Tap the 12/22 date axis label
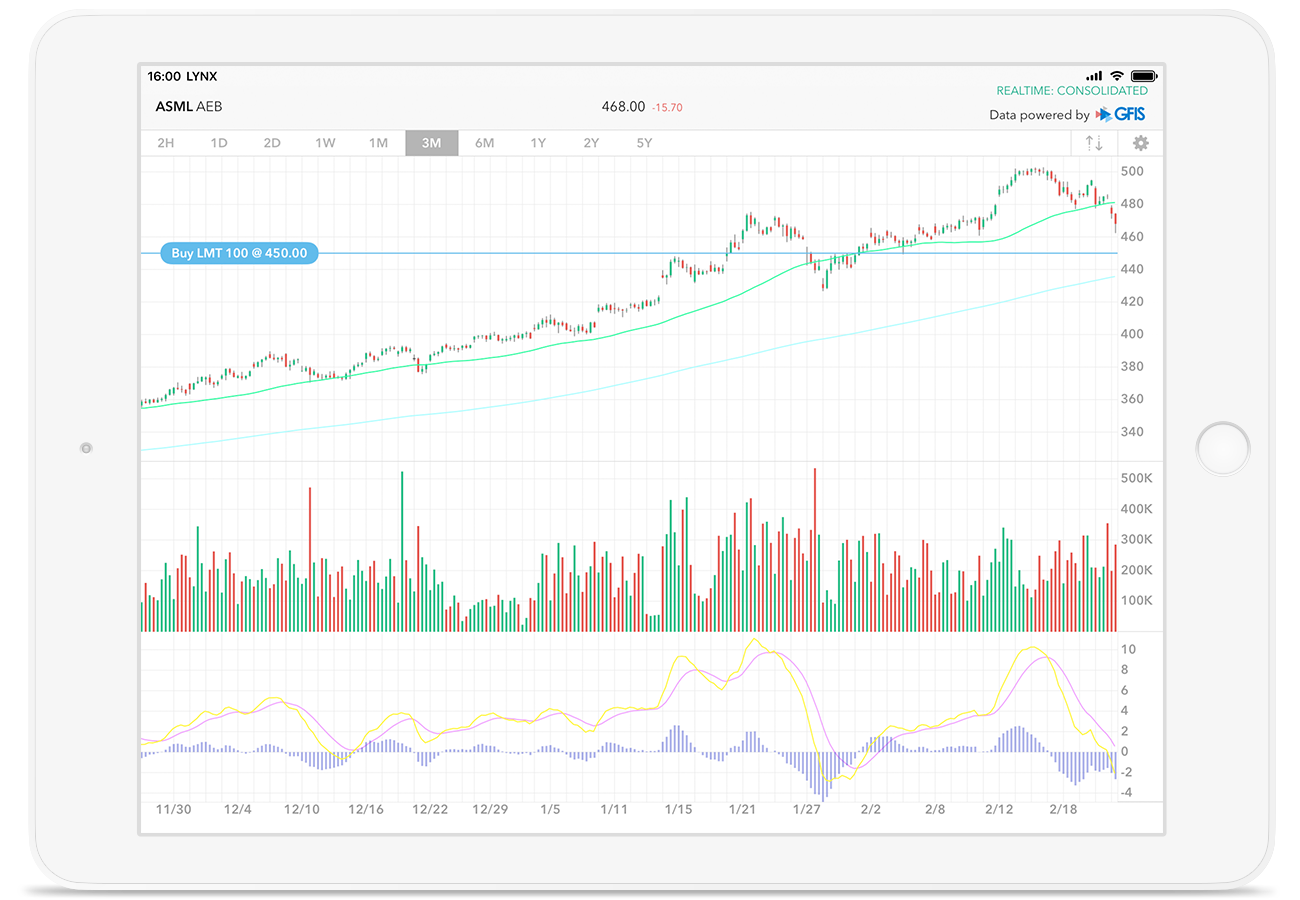The width and height of the screenshot is (1300, 900). pos(430,809)
